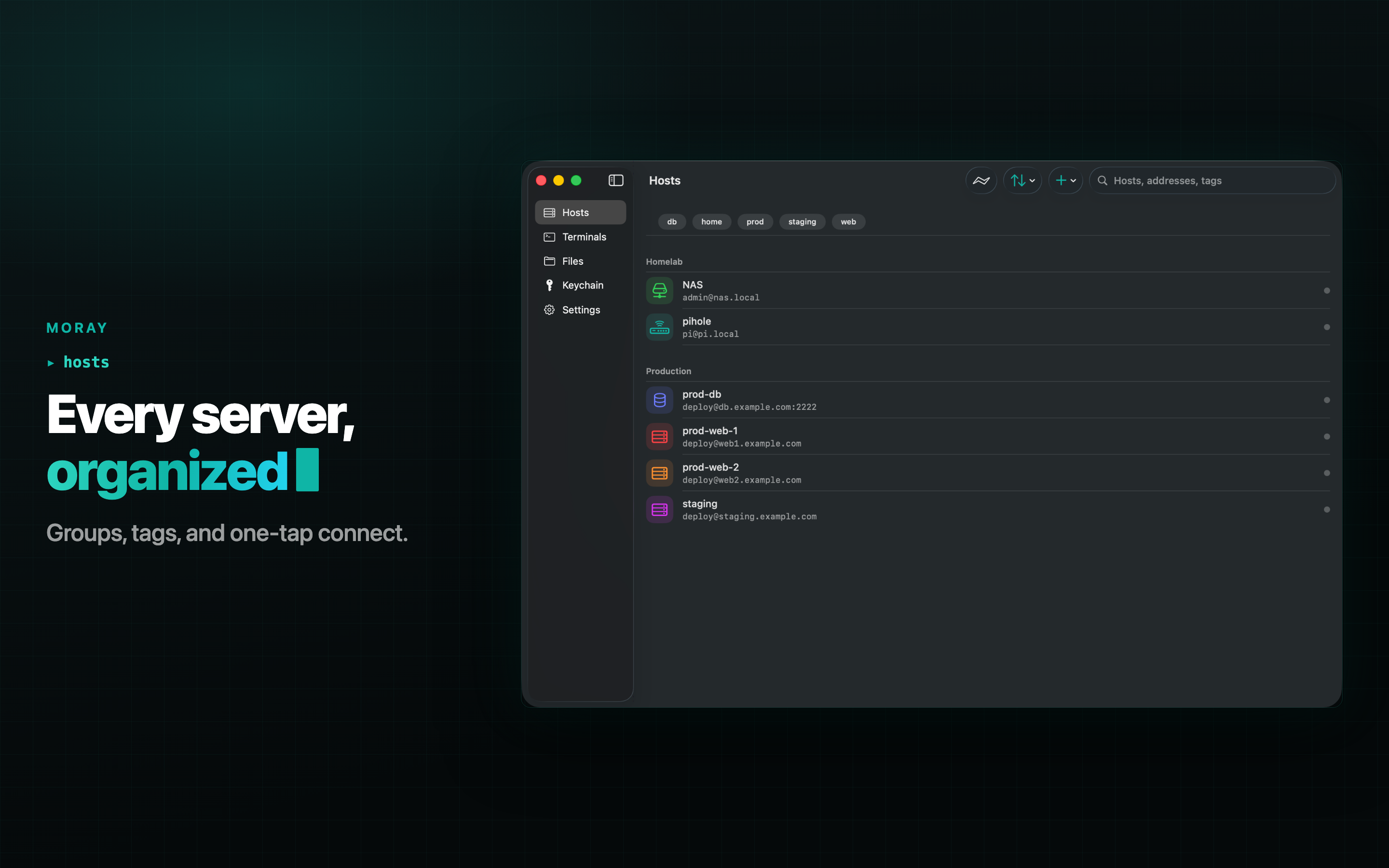The height and width of the screenshot is (868, 1389).
Task: Open Files in the sidebar
Action: (580, 261)
